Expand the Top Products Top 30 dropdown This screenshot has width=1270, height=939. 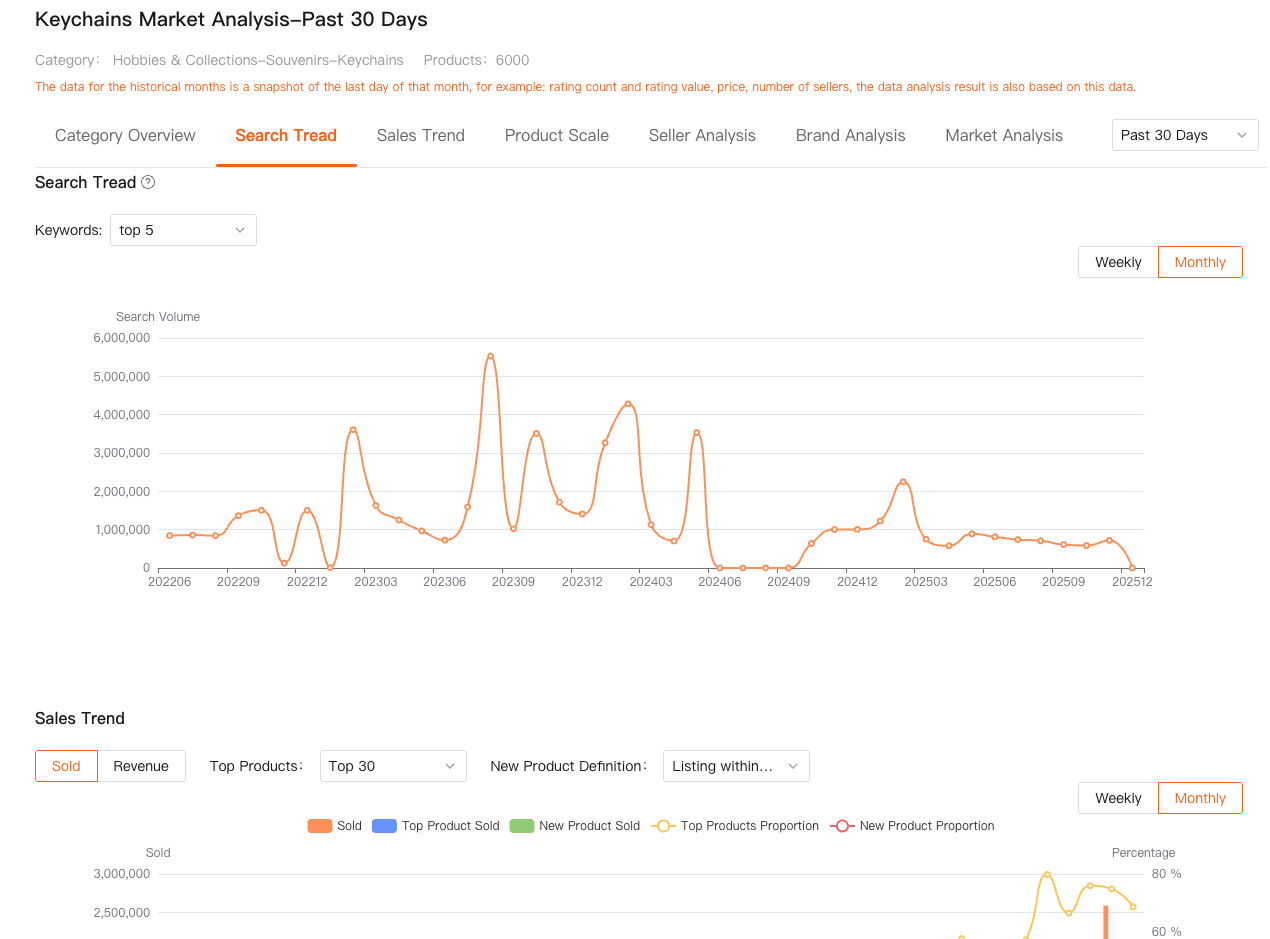click(393, 766)
